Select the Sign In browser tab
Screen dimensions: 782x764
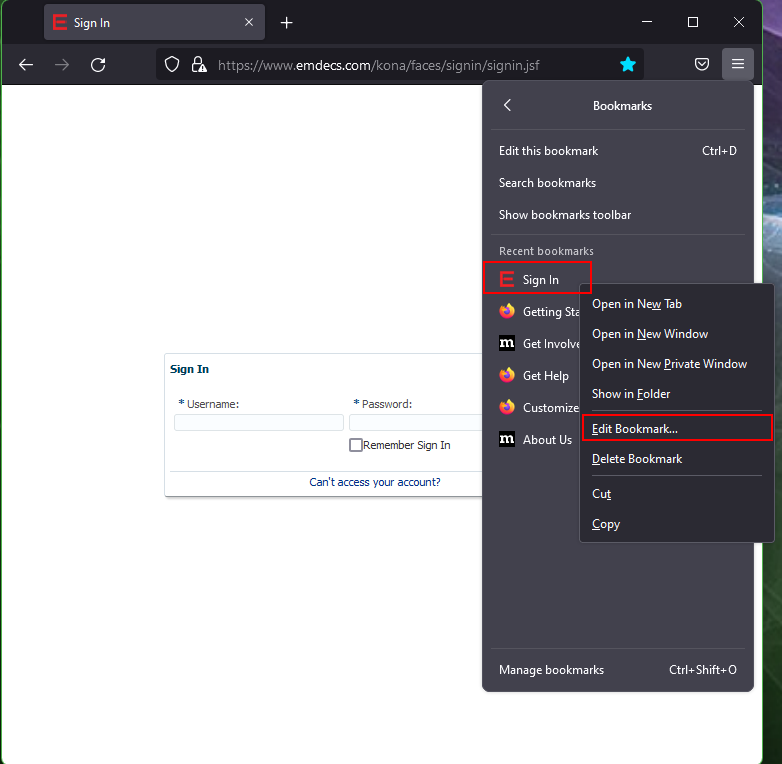(154, 22)
